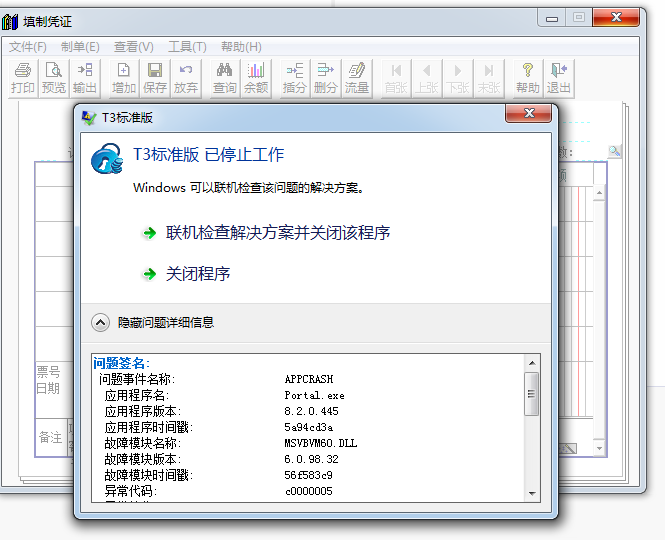Viewport: 665px width, 540px height.
Task: Go to next voucher 下张
Action: coord(458,78)
